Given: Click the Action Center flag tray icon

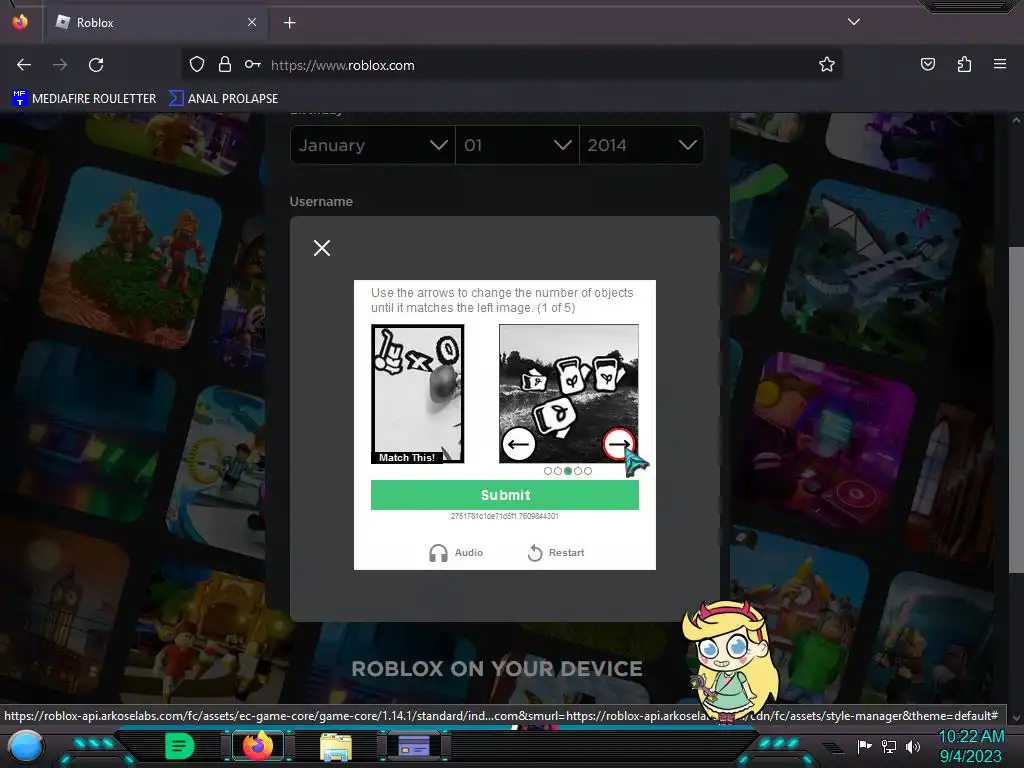Looking at the screenshot, I should click(865, 746).
